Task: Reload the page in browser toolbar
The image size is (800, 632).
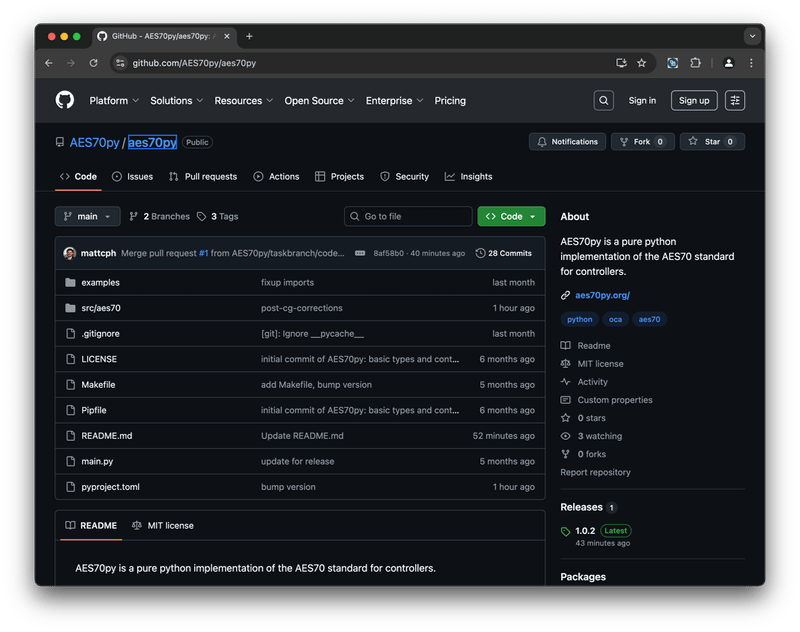Action: tap(93, 63)
